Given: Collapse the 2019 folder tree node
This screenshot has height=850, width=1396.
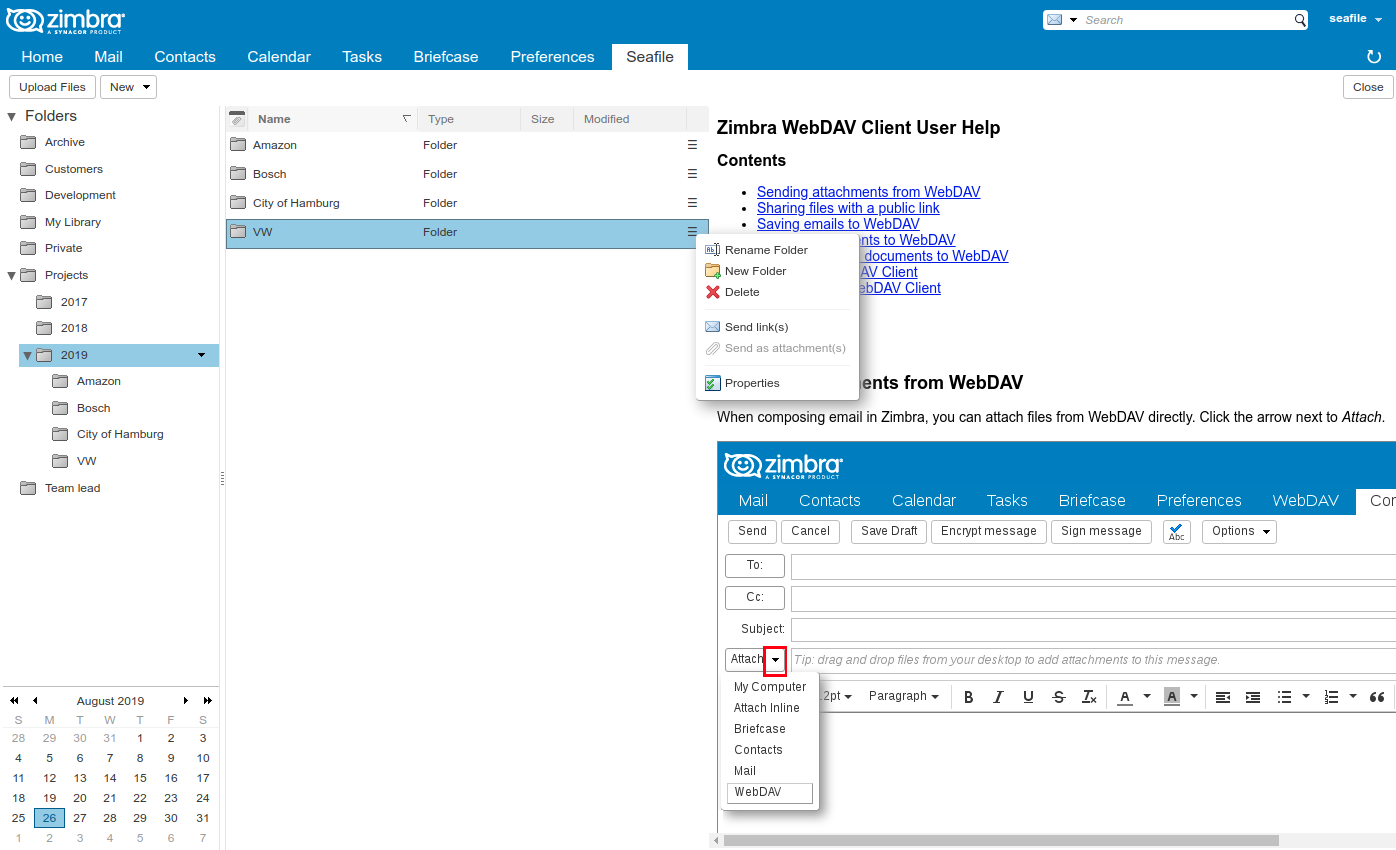Looking at the screenshot, I should (x=27, y=355).
